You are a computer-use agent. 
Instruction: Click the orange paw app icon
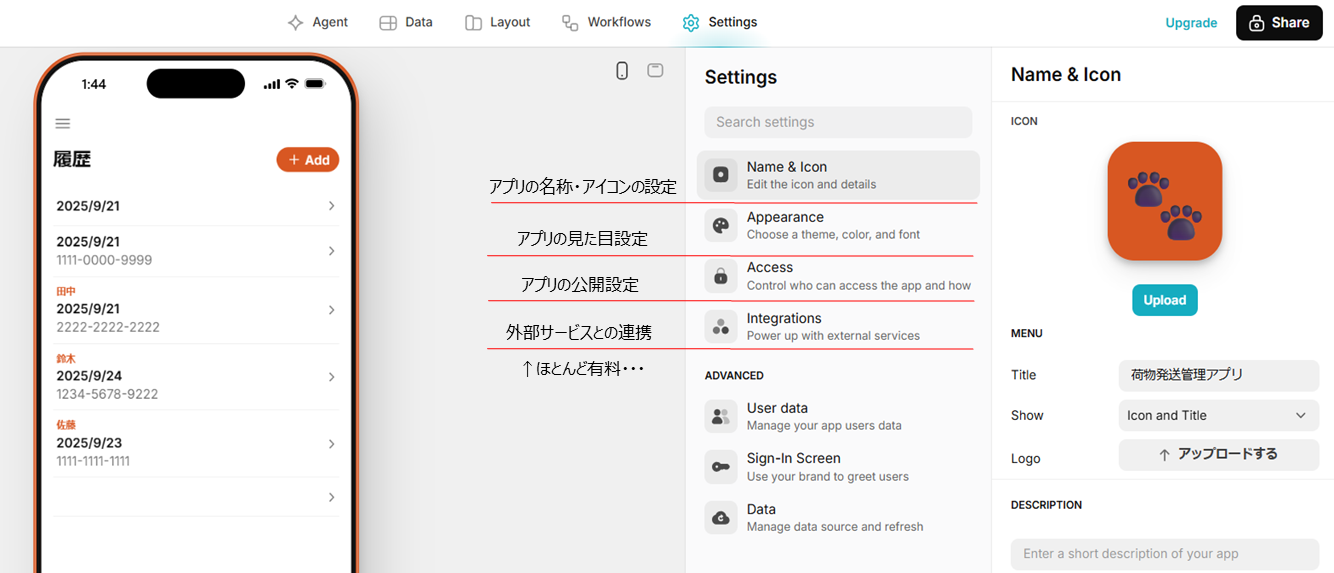1165,201
